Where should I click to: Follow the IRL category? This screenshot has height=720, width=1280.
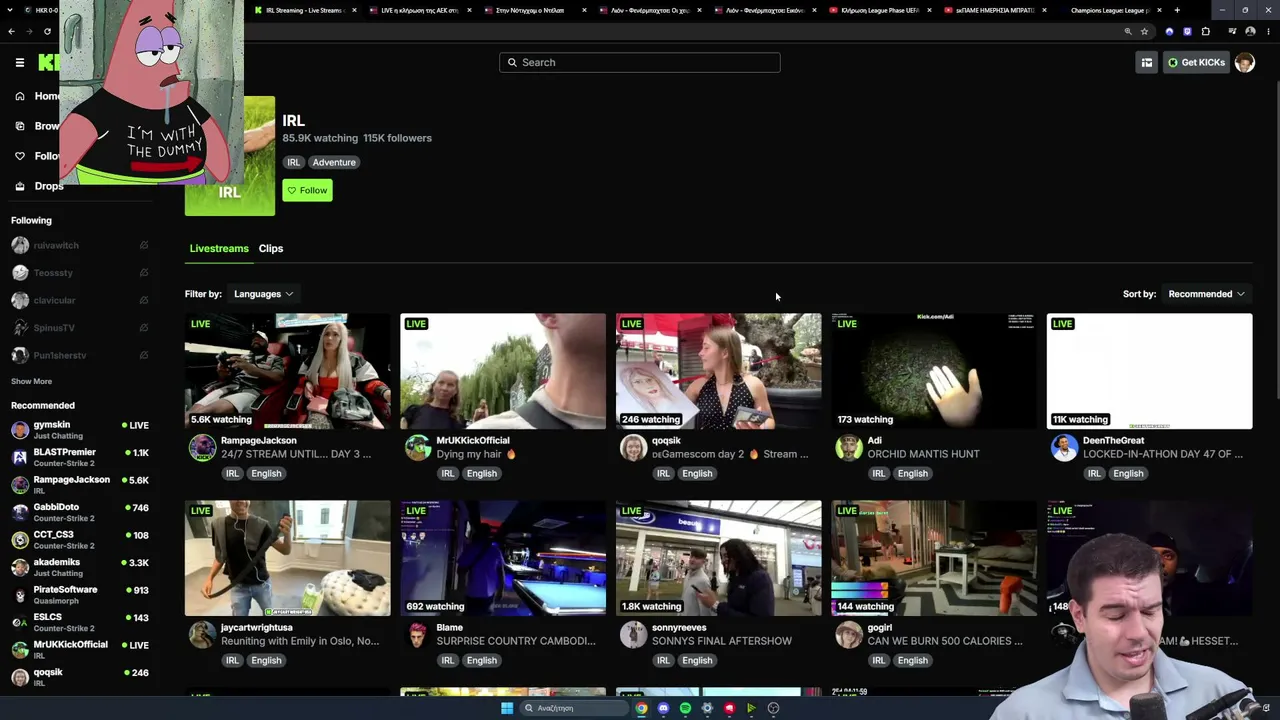coord(307,190)
